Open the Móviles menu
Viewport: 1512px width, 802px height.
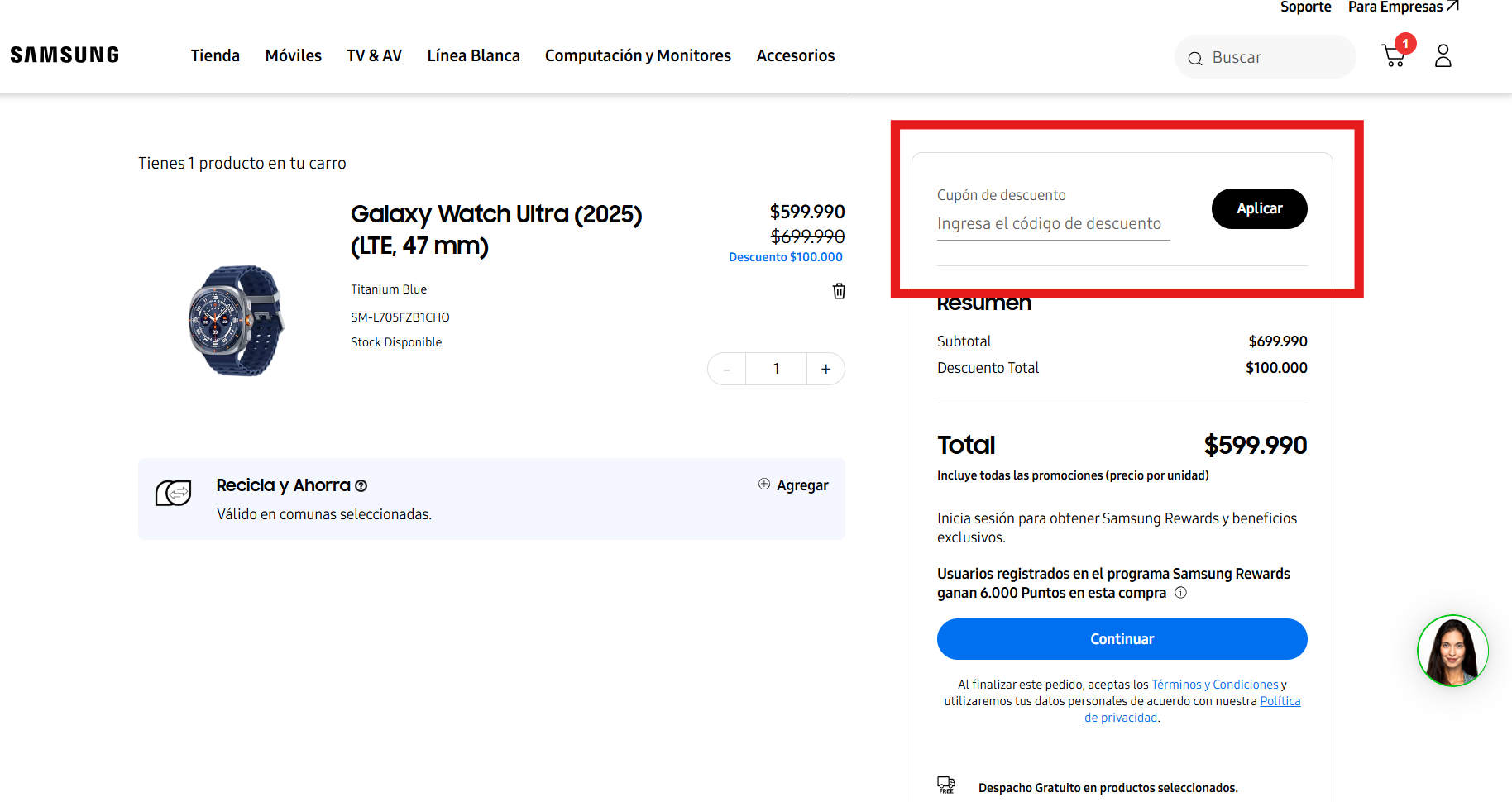(294, 55)
